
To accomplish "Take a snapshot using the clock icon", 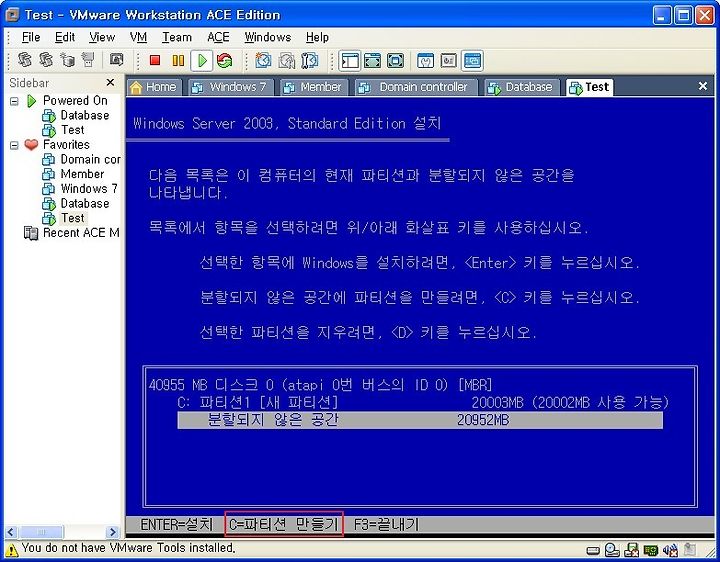I will click(263, 60).
